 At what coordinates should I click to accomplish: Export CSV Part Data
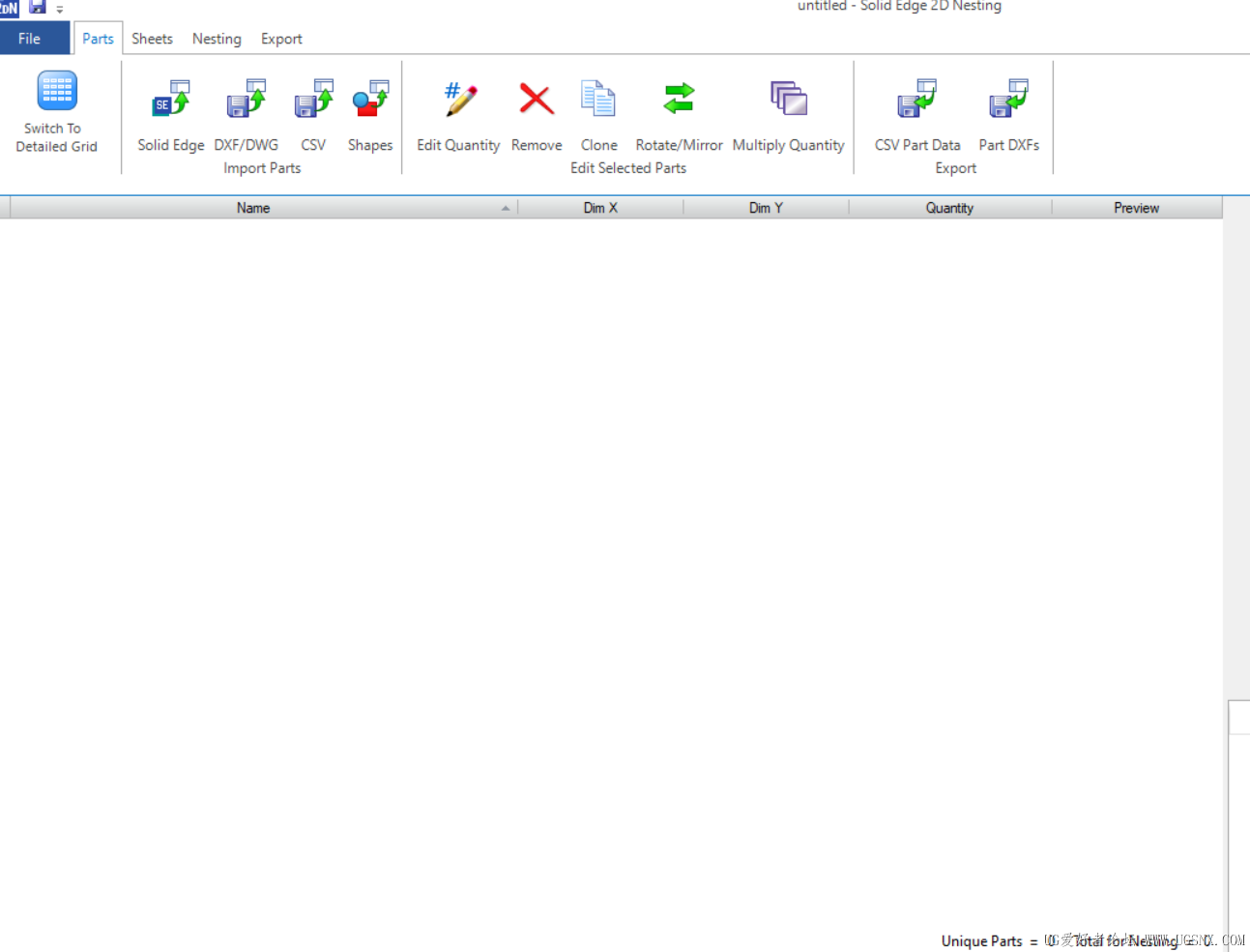[917, 116]
